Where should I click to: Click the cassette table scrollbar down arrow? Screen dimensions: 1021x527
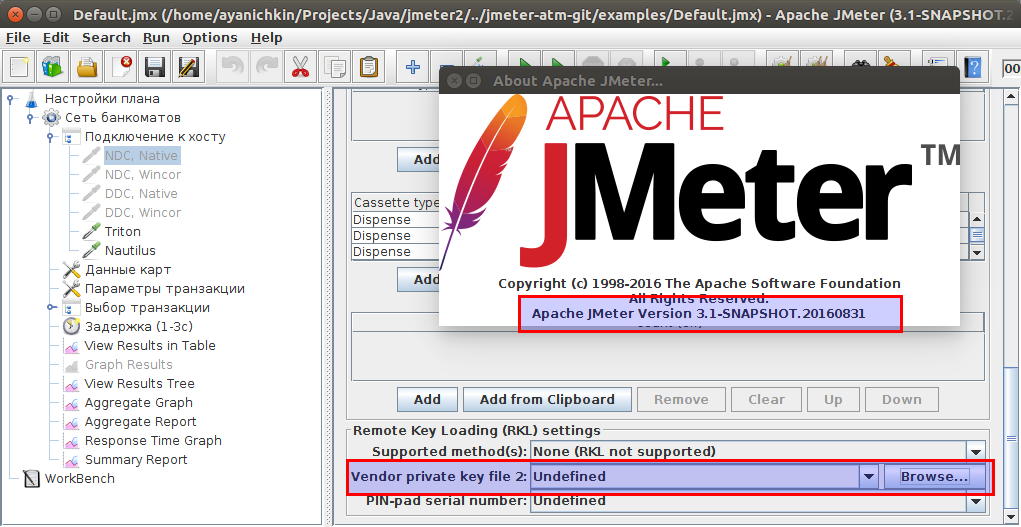coord(977,251)
